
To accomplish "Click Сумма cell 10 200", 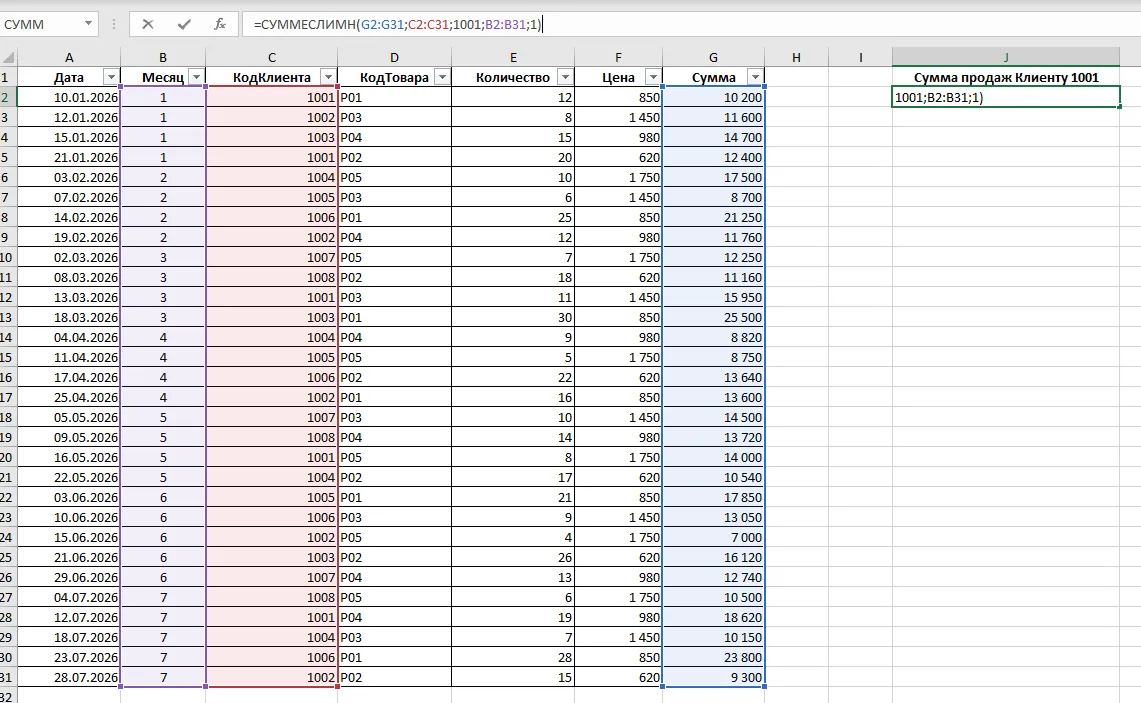I will (x=713, y=98).
